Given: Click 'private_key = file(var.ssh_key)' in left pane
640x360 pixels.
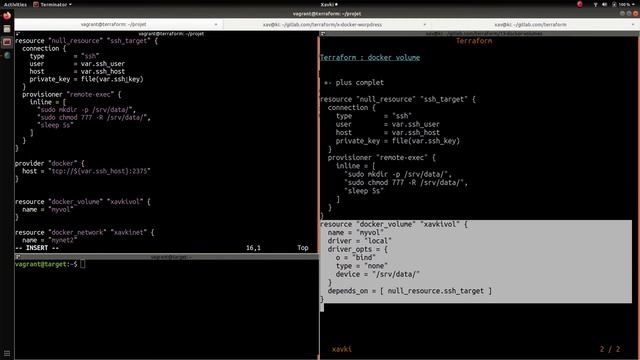Looking at the screenshot, I should (x=86, y=79).
